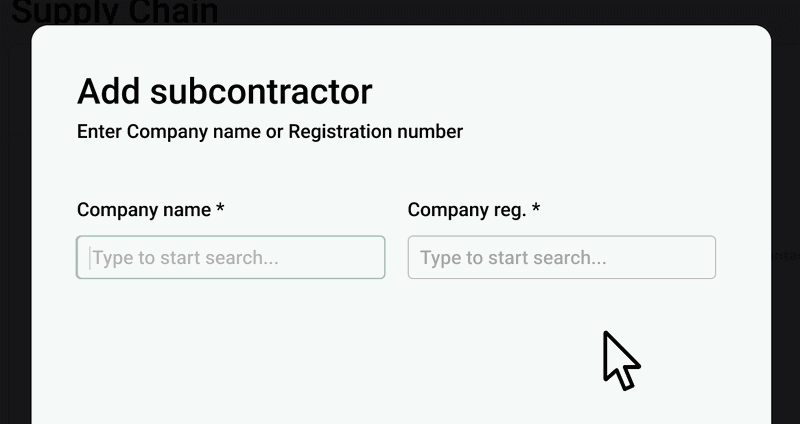Viewport: 800px width, 424px height.
Task: Click the dimmed Supply Chain page title
Action: (114, 12)
